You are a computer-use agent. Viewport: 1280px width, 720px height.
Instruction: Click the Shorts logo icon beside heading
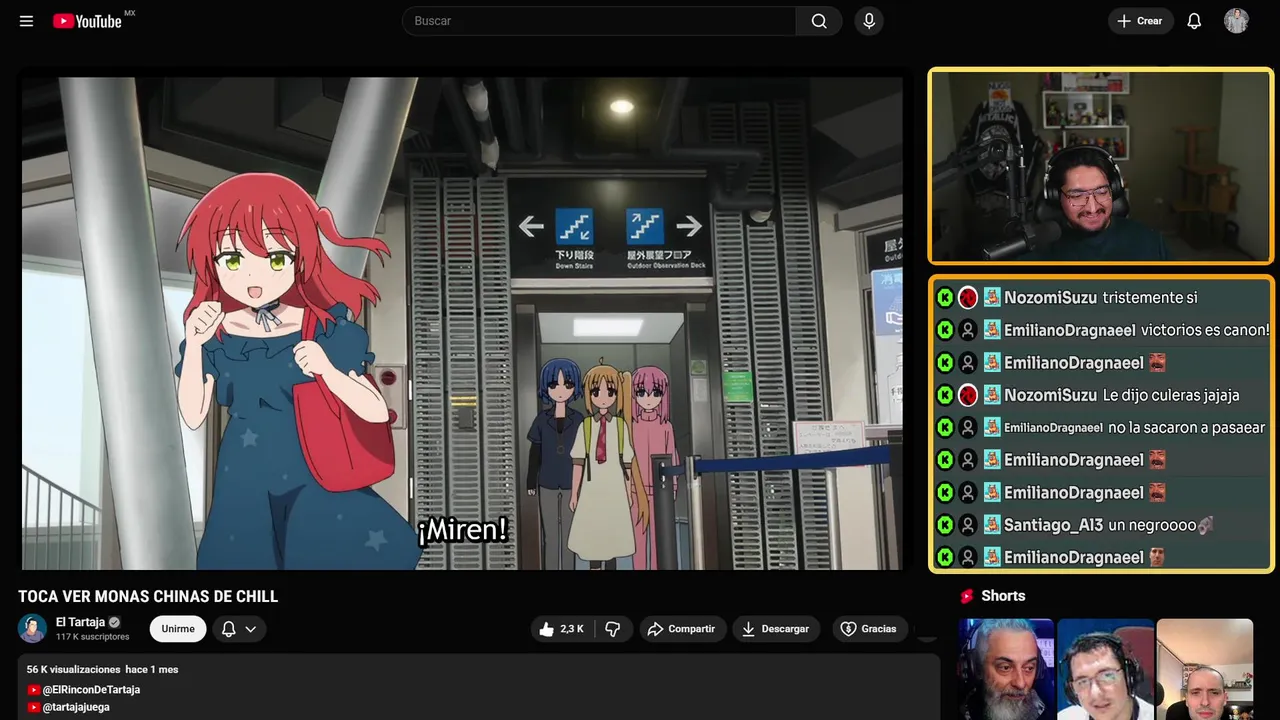click(967, 596)
